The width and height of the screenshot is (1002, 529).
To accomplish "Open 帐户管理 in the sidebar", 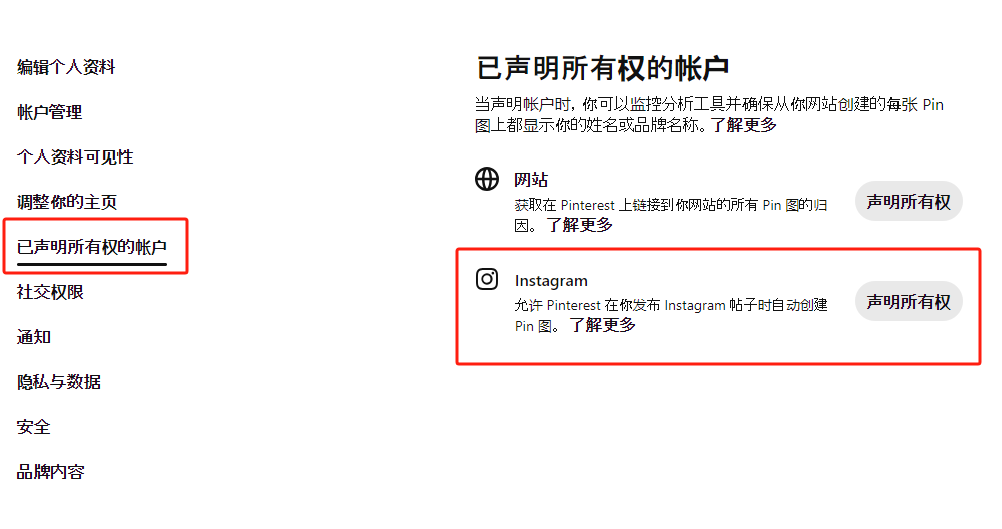I will point(49,112).
